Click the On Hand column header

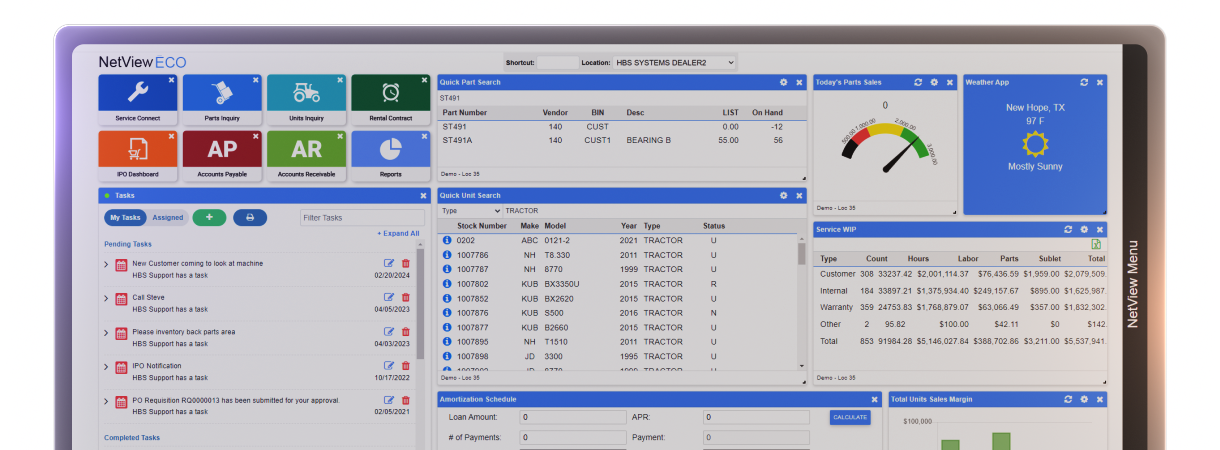pyautogui.click(x=767, y=113)
